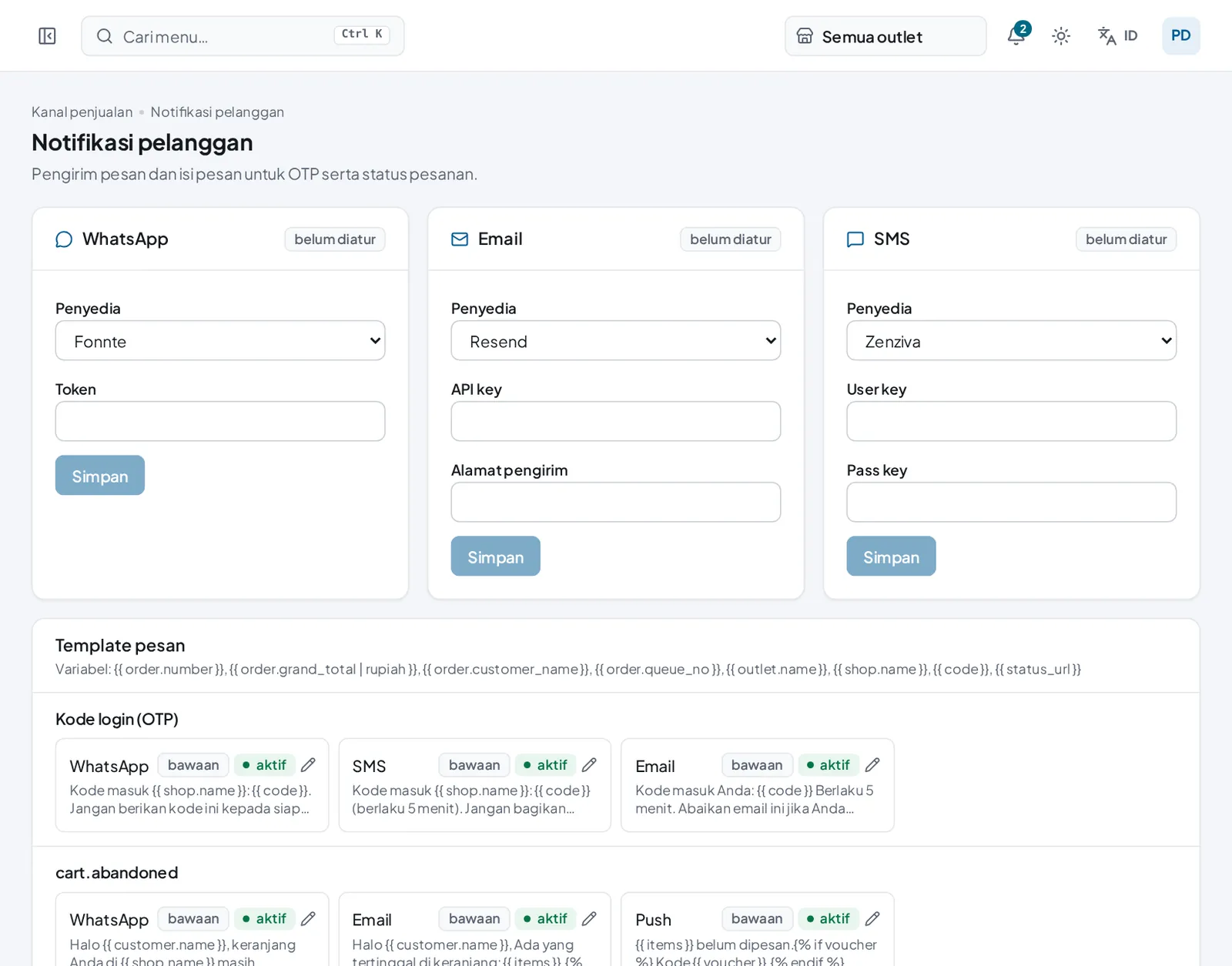
Task: Edit WhatsApp OTP template pencil
Action: click(x=308, y=765)
